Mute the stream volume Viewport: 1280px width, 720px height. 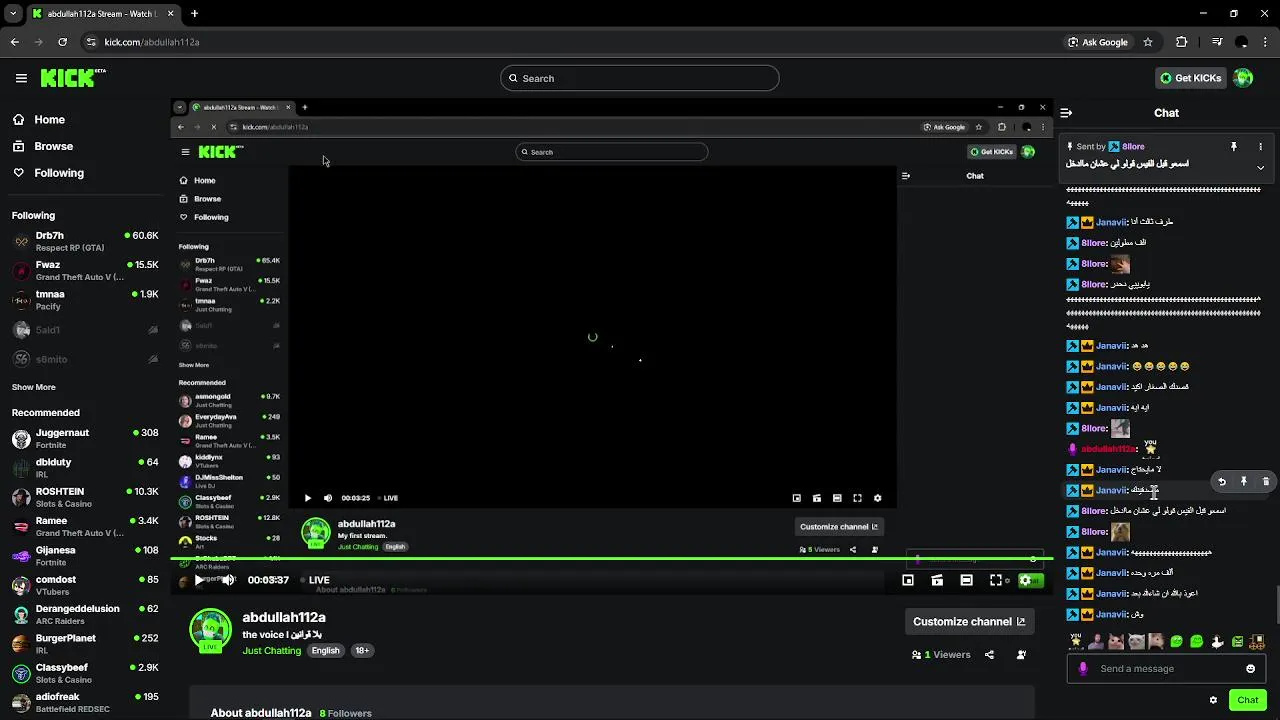tap(228, 580)
